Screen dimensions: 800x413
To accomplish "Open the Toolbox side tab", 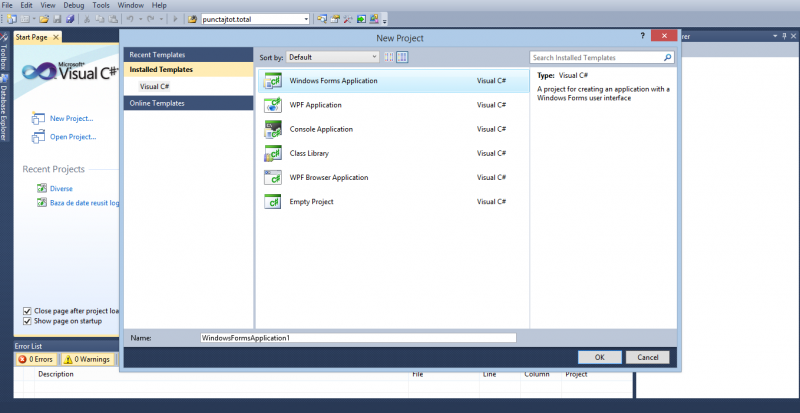I will click(x=4, y=52).
